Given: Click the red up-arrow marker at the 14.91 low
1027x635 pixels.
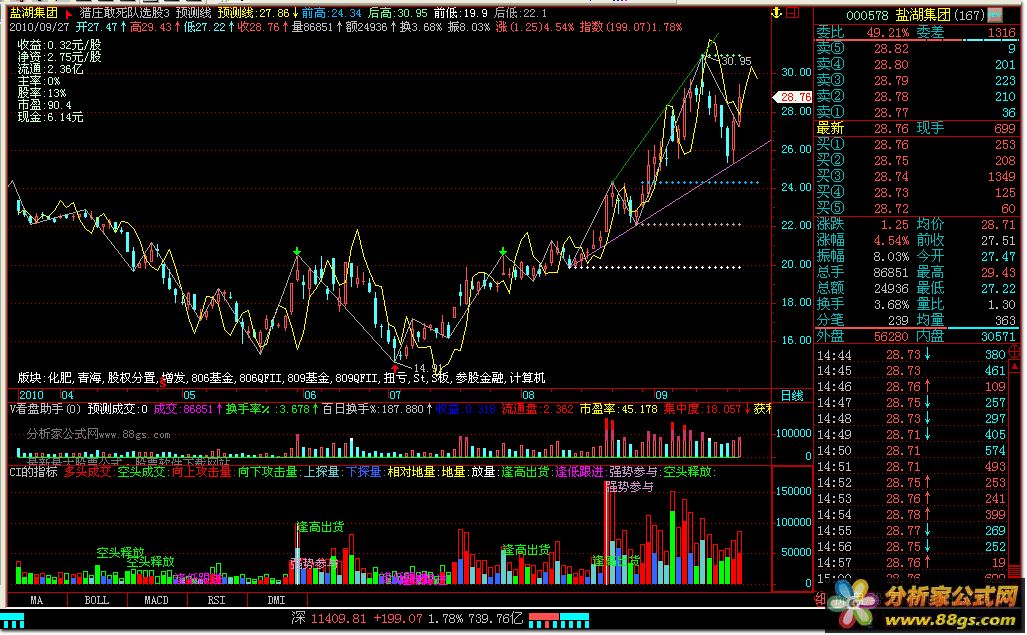Looking at the screenshot, I should [x=395, y=369].
